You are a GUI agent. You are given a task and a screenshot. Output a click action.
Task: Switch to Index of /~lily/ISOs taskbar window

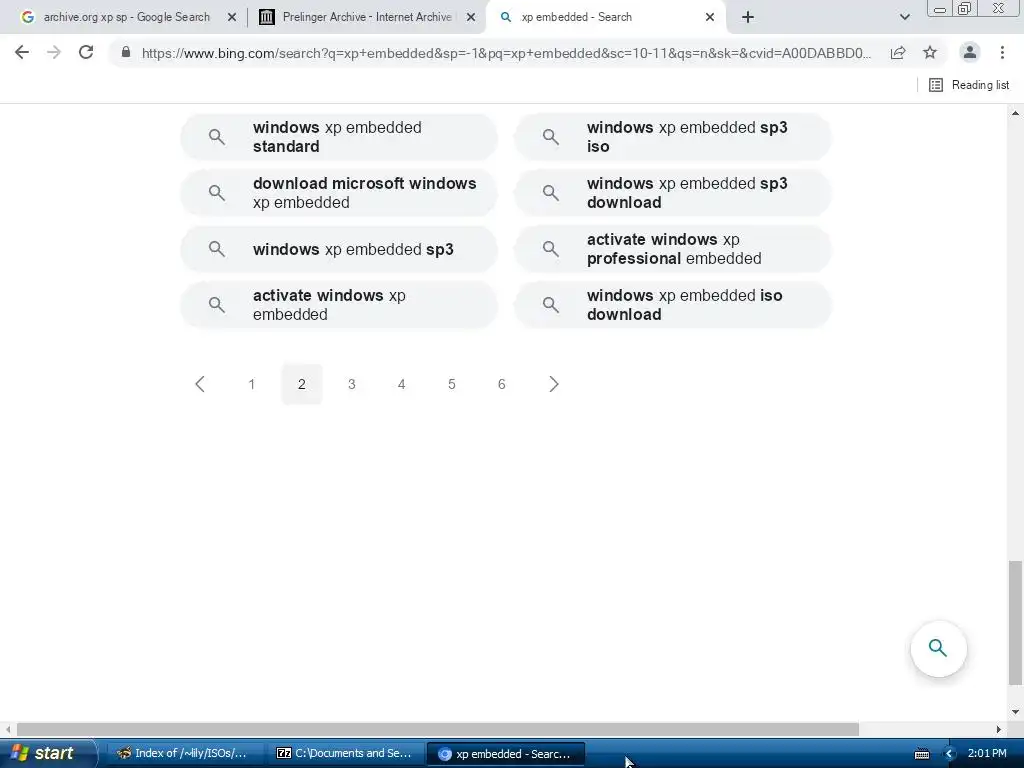click(x=183, y=754)
